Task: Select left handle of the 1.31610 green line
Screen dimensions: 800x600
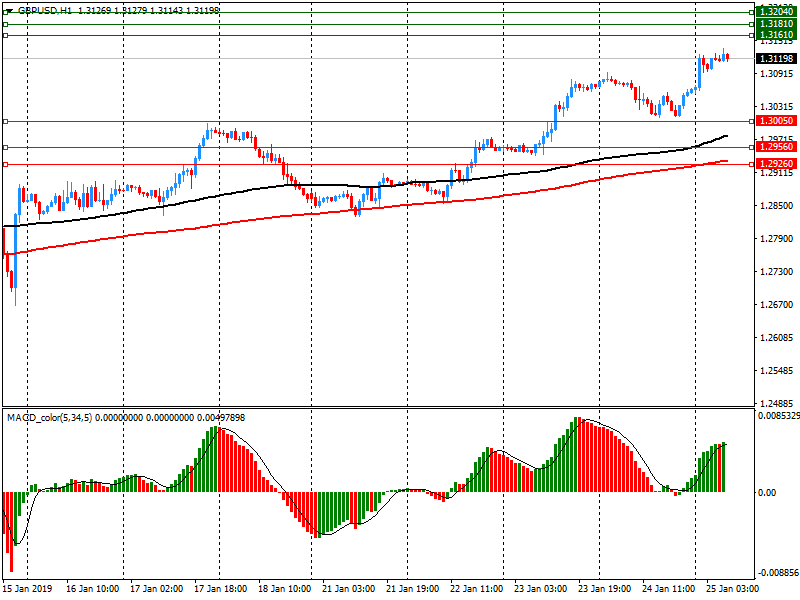Action: coord(6,35)
